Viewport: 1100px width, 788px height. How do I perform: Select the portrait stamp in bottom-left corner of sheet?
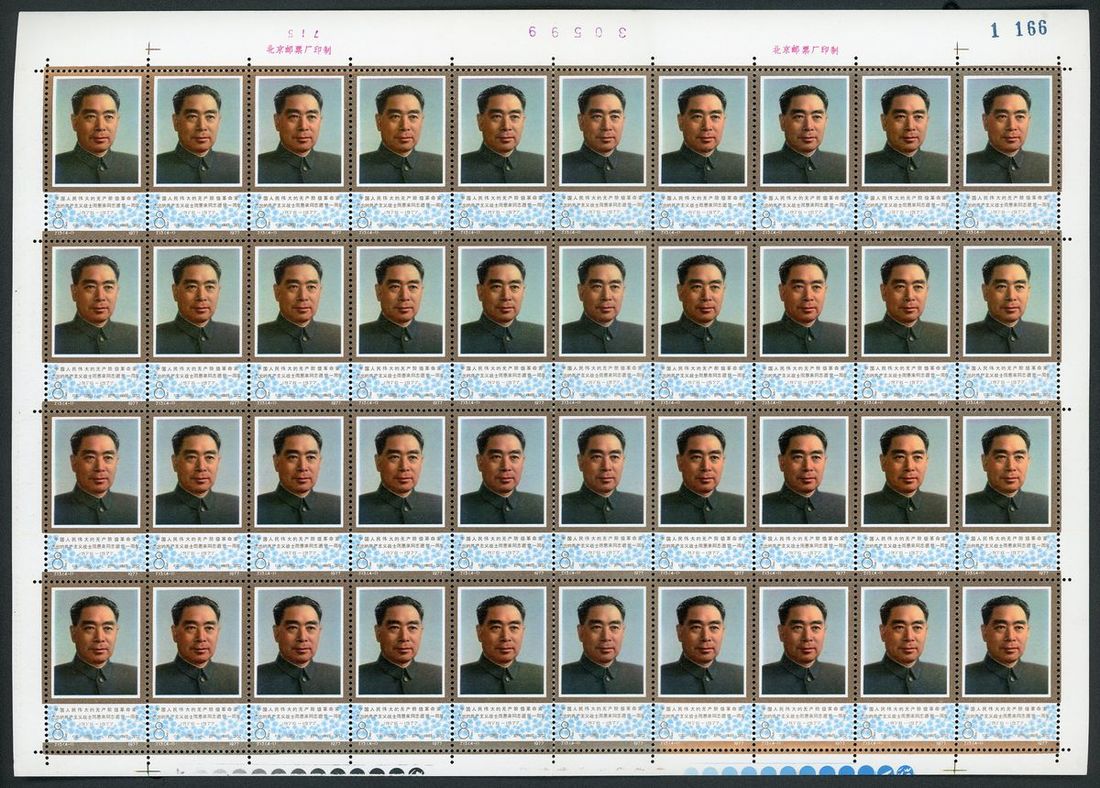point(97,642)
